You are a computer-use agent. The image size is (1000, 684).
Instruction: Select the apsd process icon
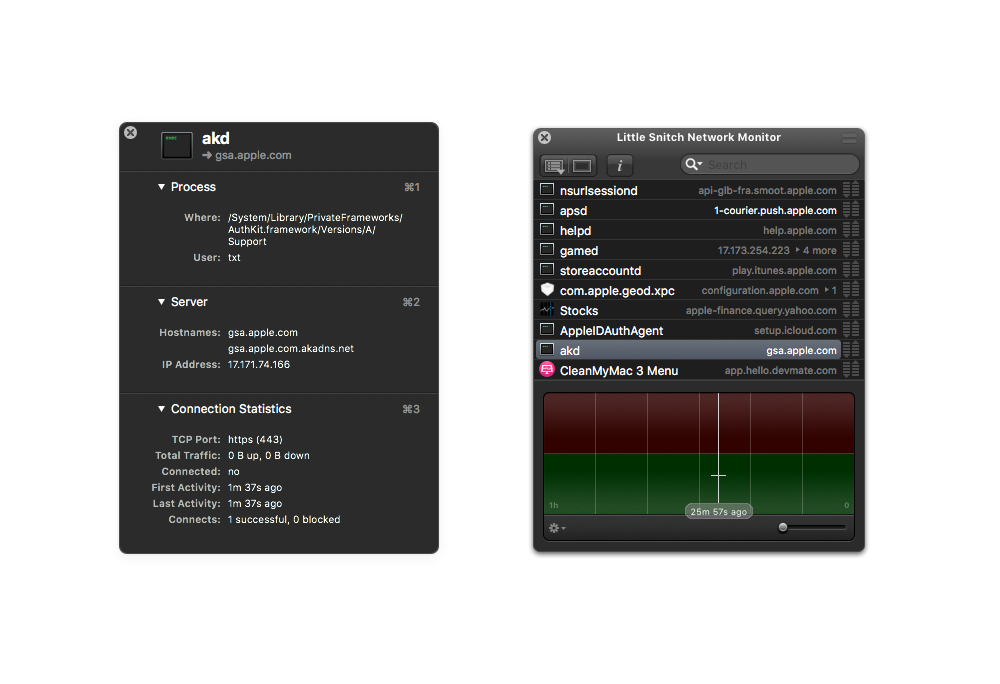click(x=547, y=209)
